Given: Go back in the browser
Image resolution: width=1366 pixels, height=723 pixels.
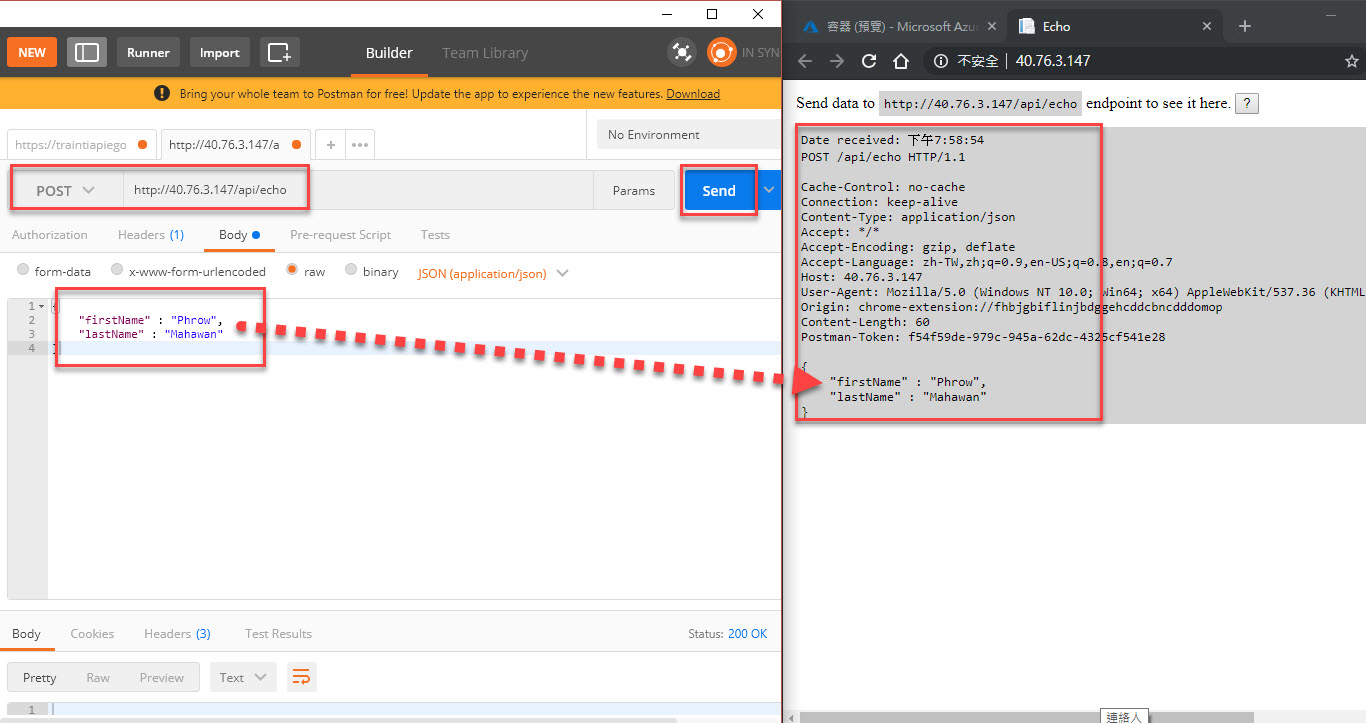Looking at the screenshot, I should click(805, 61).
